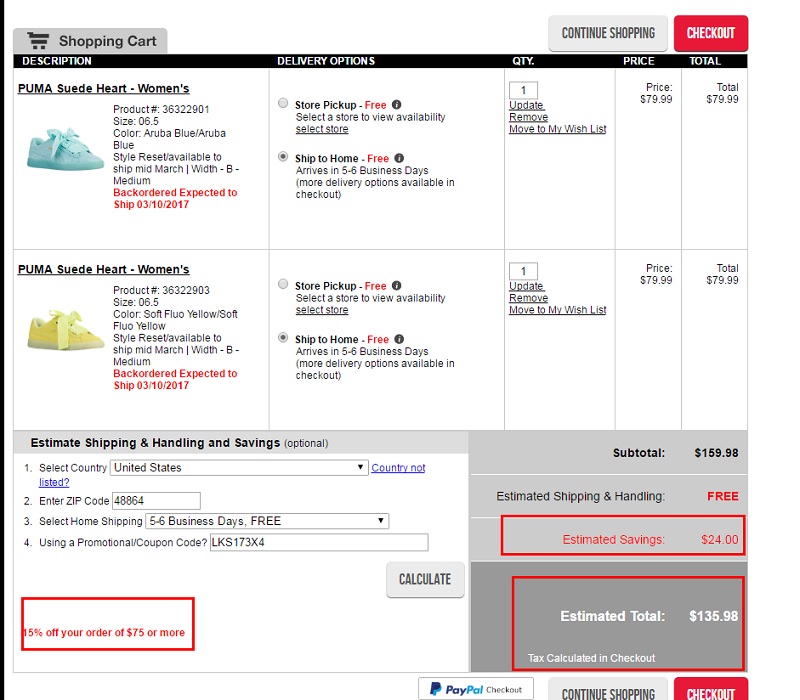This screenshot has height=700, width=800.
Task: Open the Select Country dropdown
Action: tap(239, 467)
